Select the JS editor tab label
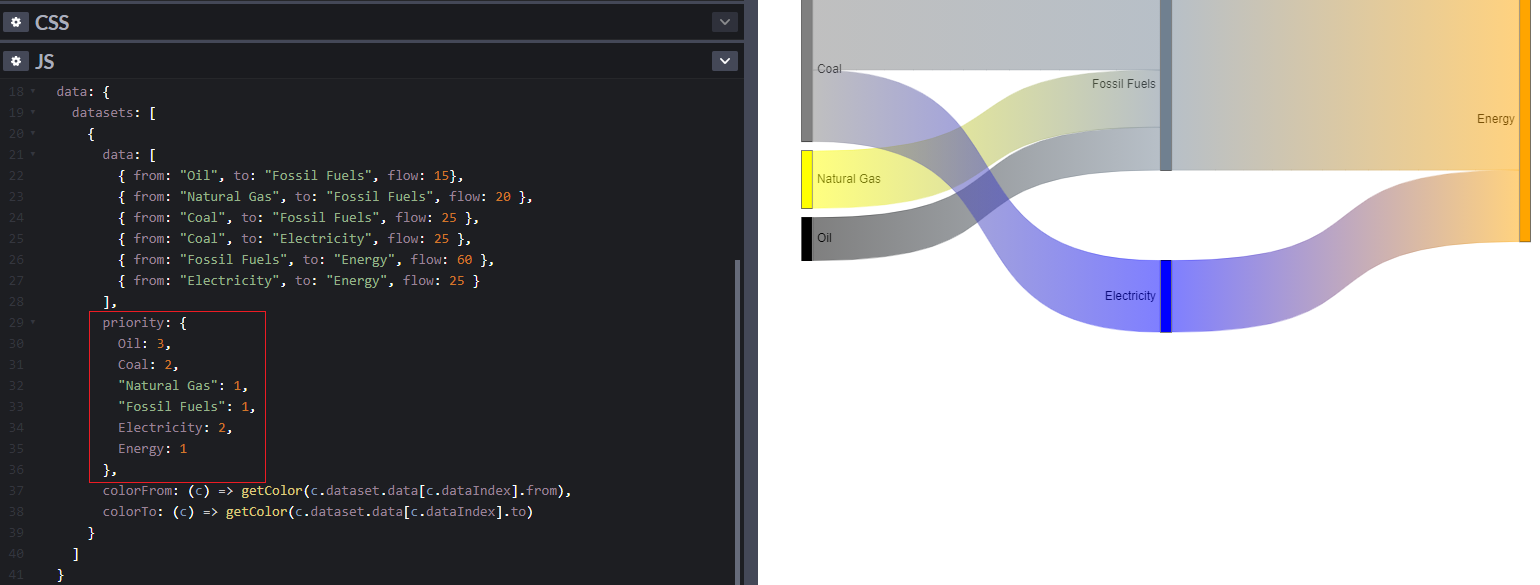Screen dimensions: 1540x585 44,61
